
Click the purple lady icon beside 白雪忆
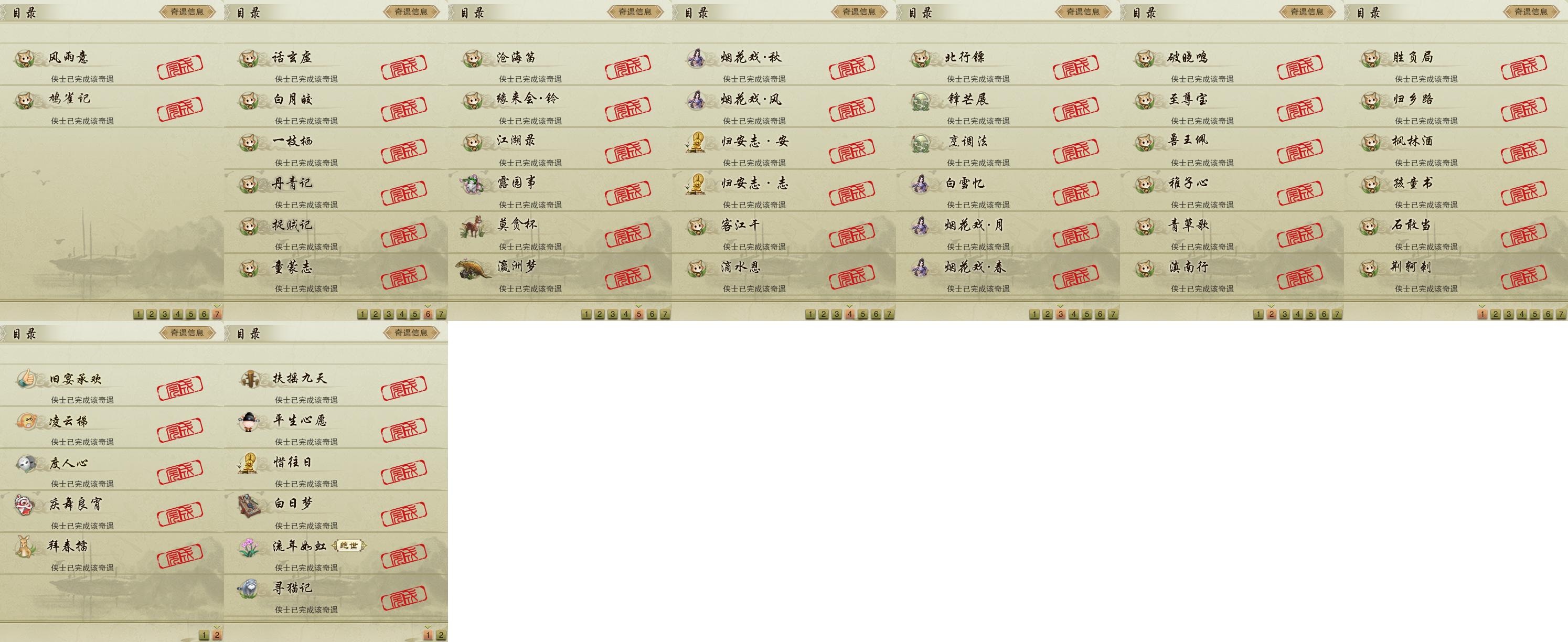click(x=920, y=183)
